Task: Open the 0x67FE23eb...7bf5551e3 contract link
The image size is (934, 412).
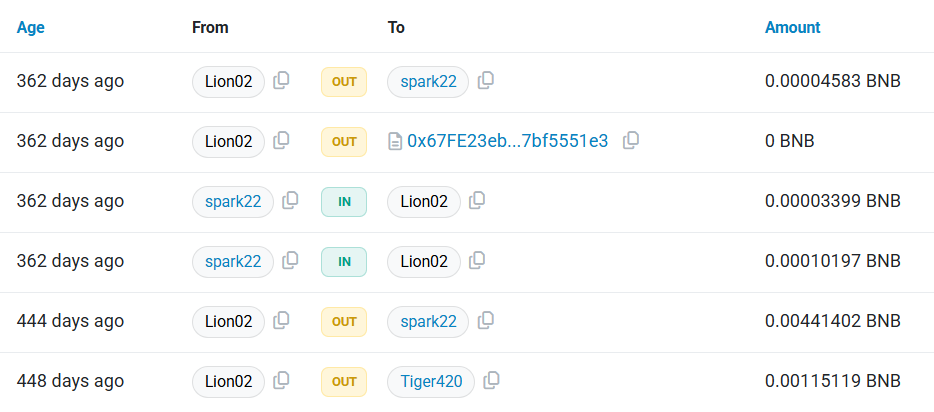Action: pyautogui.click(x=508, y=141)
